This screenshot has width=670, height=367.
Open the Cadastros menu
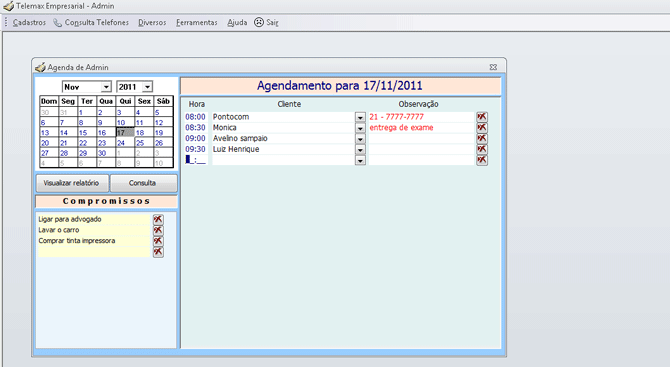tap(29, 22)
